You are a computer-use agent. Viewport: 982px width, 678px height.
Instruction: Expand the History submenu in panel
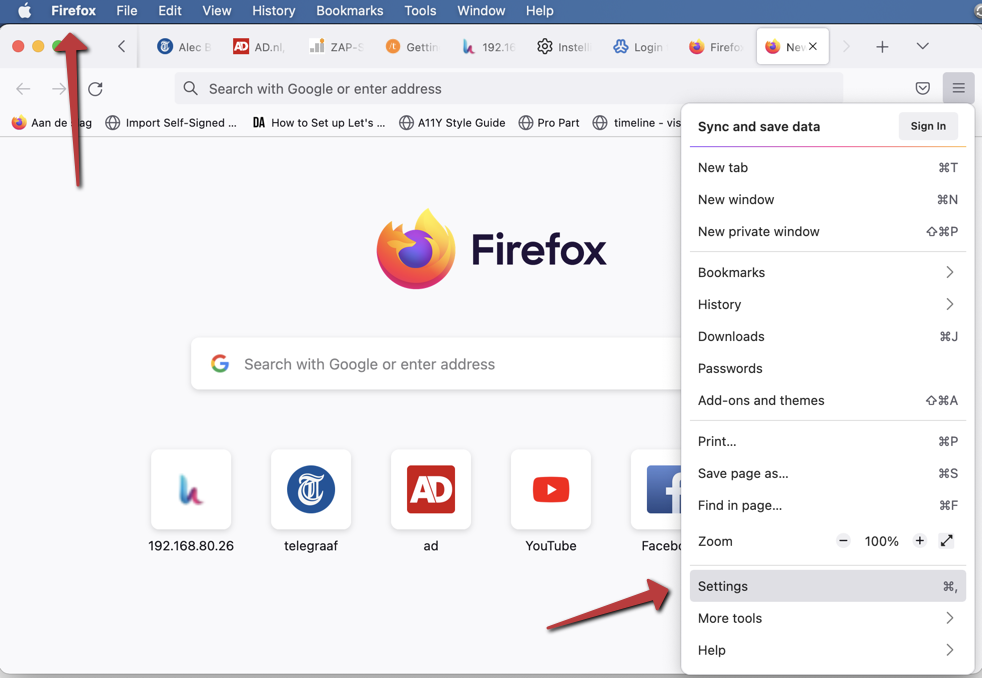(x=827, y=304)
